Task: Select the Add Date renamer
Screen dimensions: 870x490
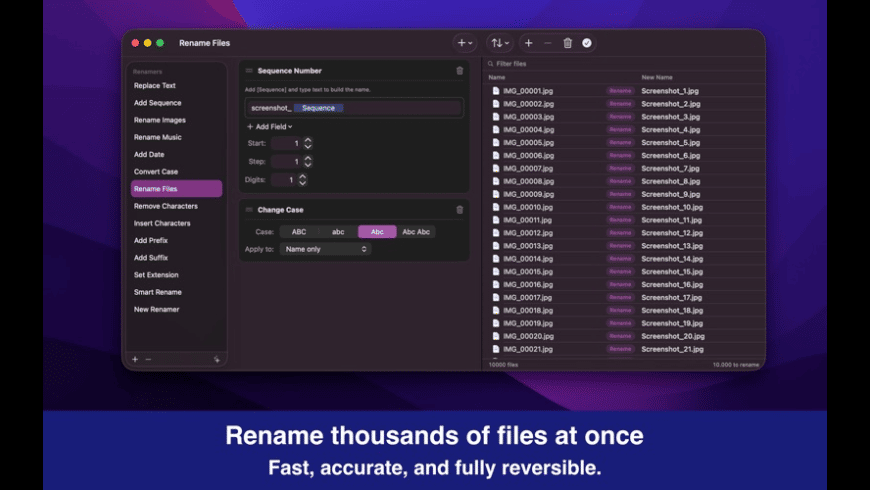Action: click(176, 154)
